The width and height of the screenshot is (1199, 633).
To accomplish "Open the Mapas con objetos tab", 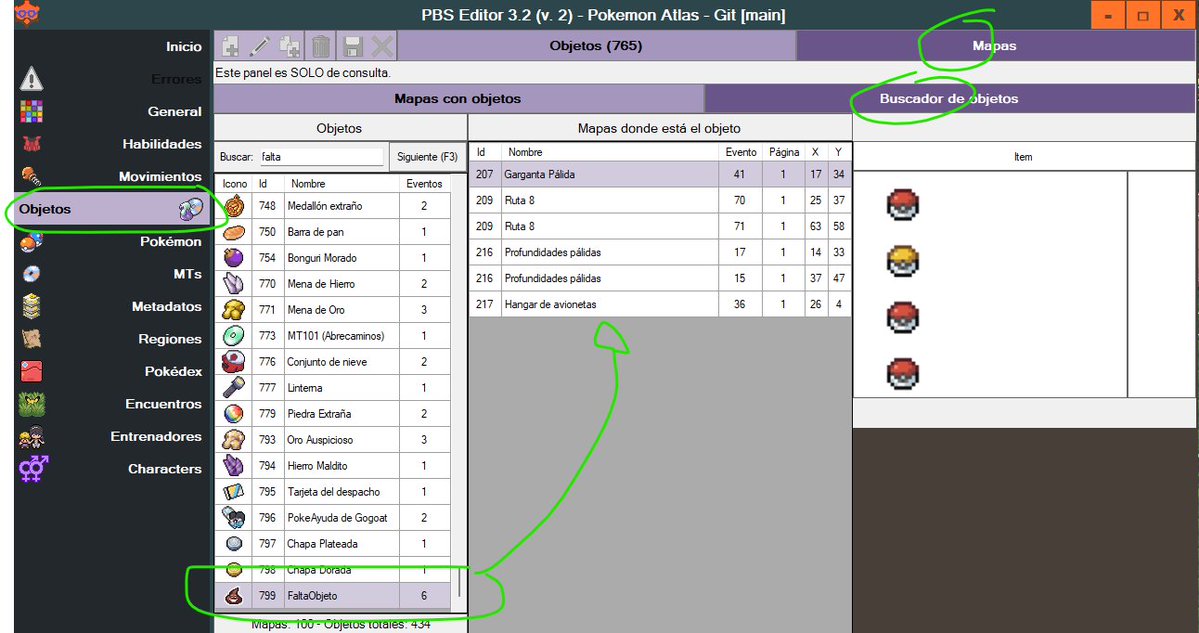I will (x=458, y=99).
